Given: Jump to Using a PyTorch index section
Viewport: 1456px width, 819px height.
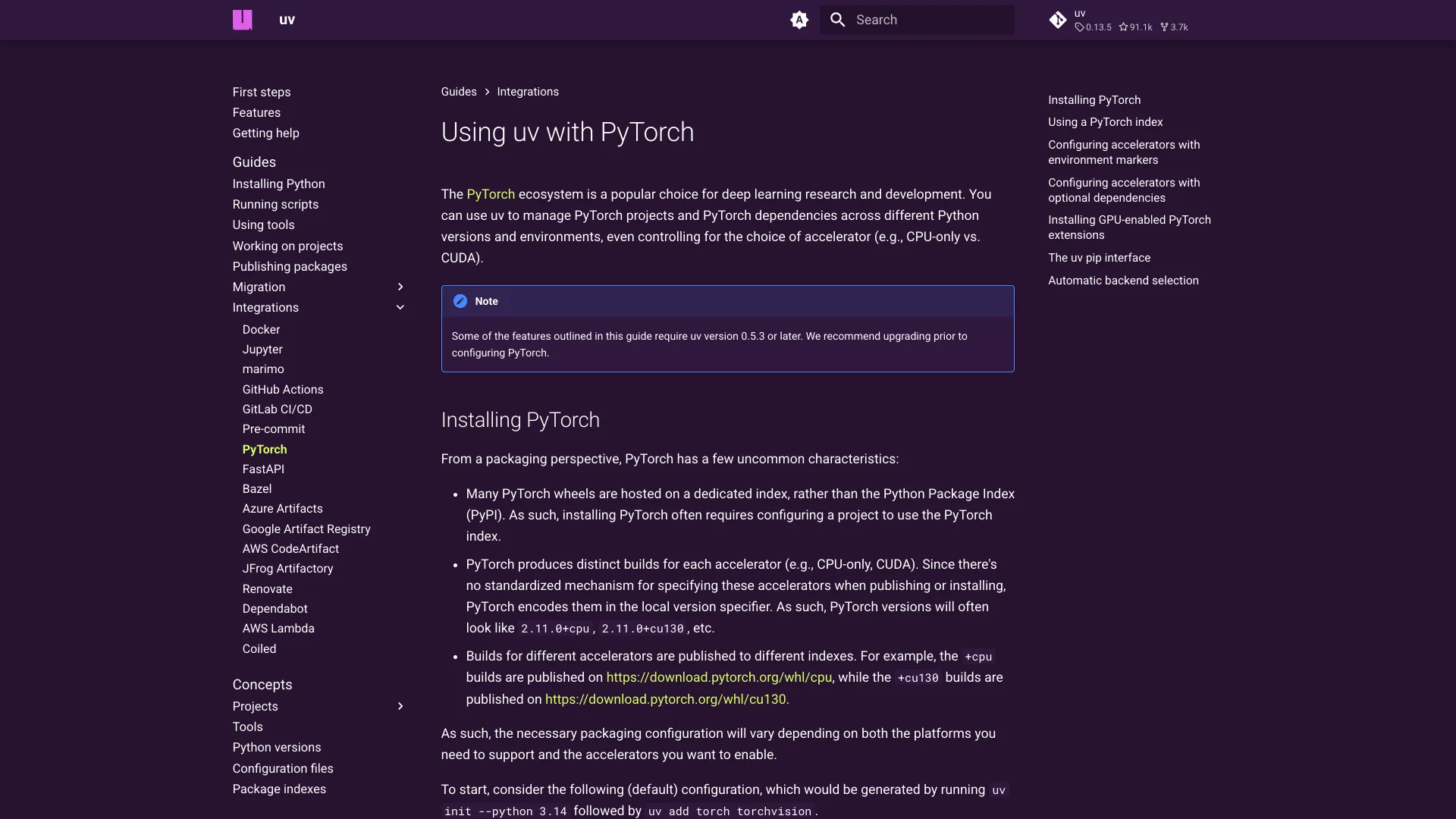Looking at the screenshot, I should (1105, 122).
